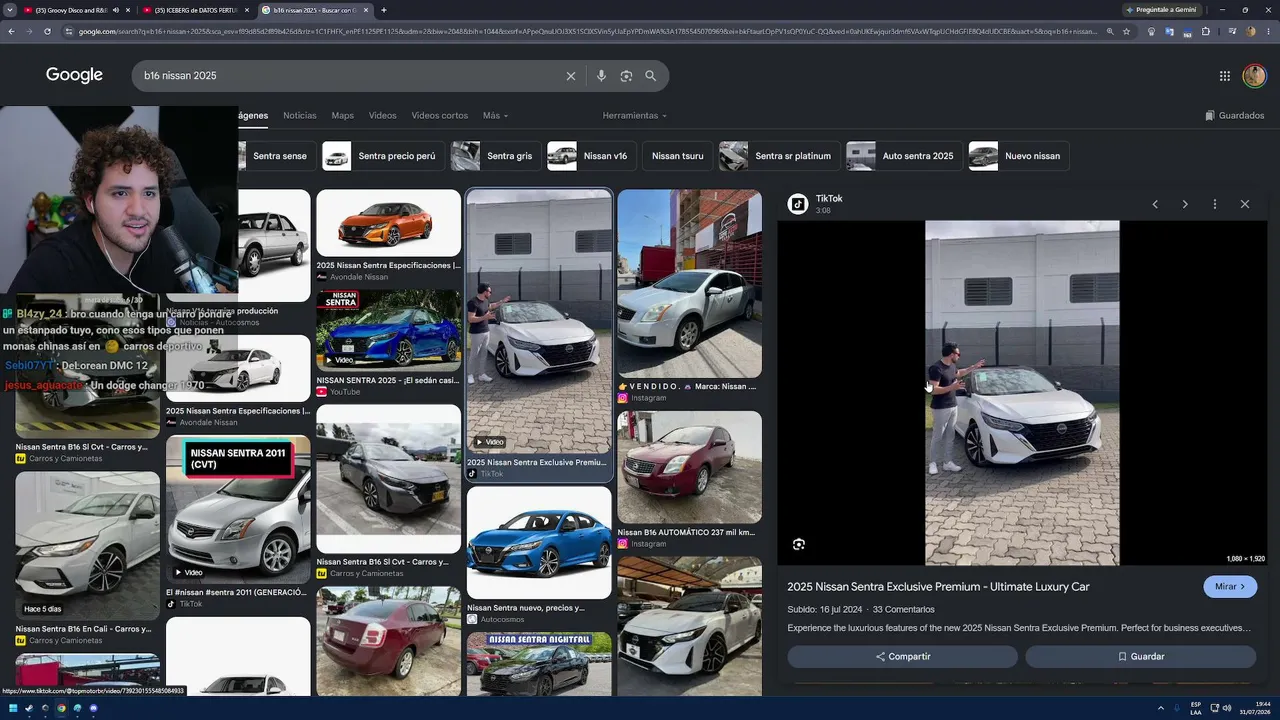Viewport: 1280px width, 720px height.
Task: Open the Google account profile picture
Action: (x=1254, y=76)
